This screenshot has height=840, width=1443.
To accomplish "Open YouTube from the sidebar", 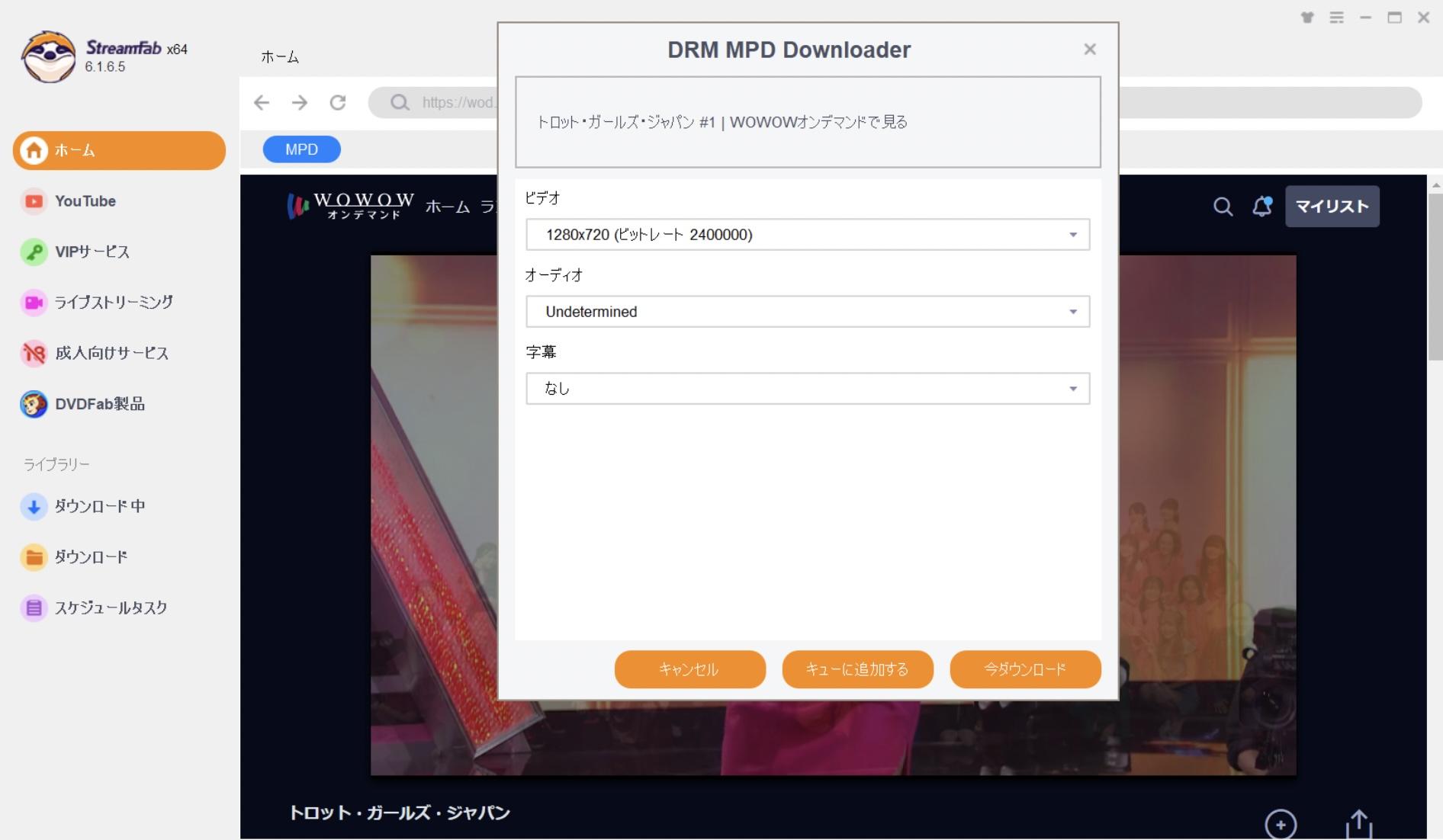I will click(x=85, y=201).
